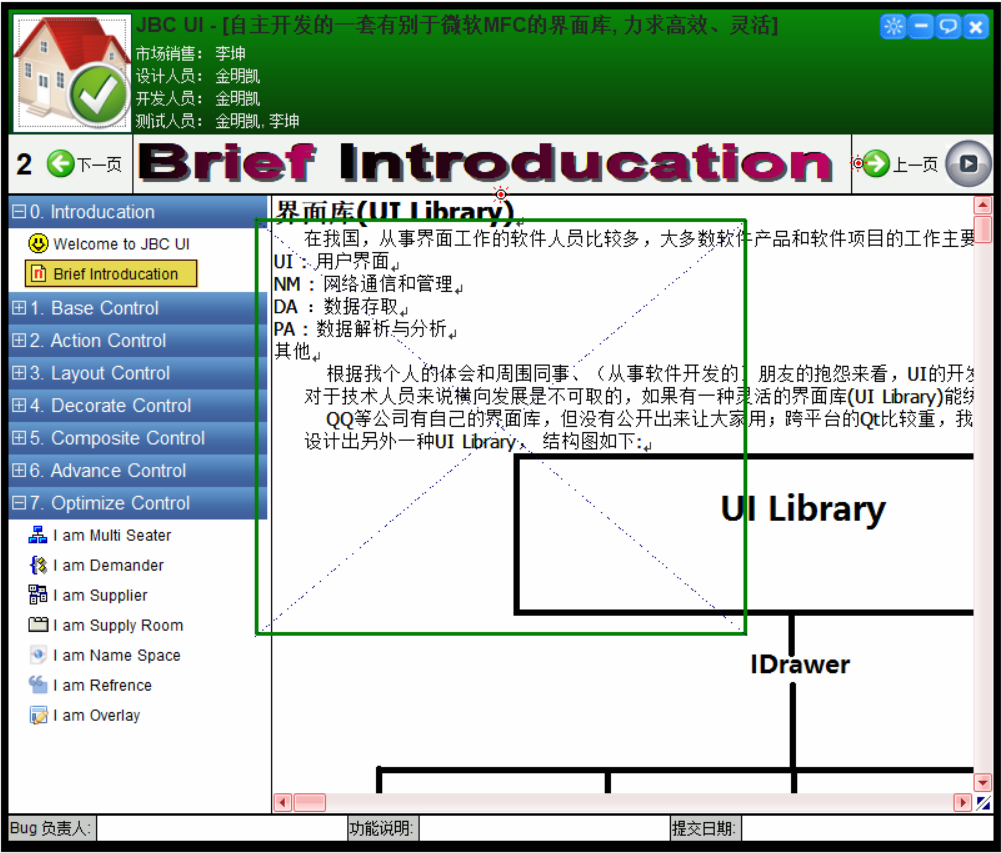Click the horizontal scrollbar thumb
This screenshot has height=853, width=1001.
tap(310, 802)
